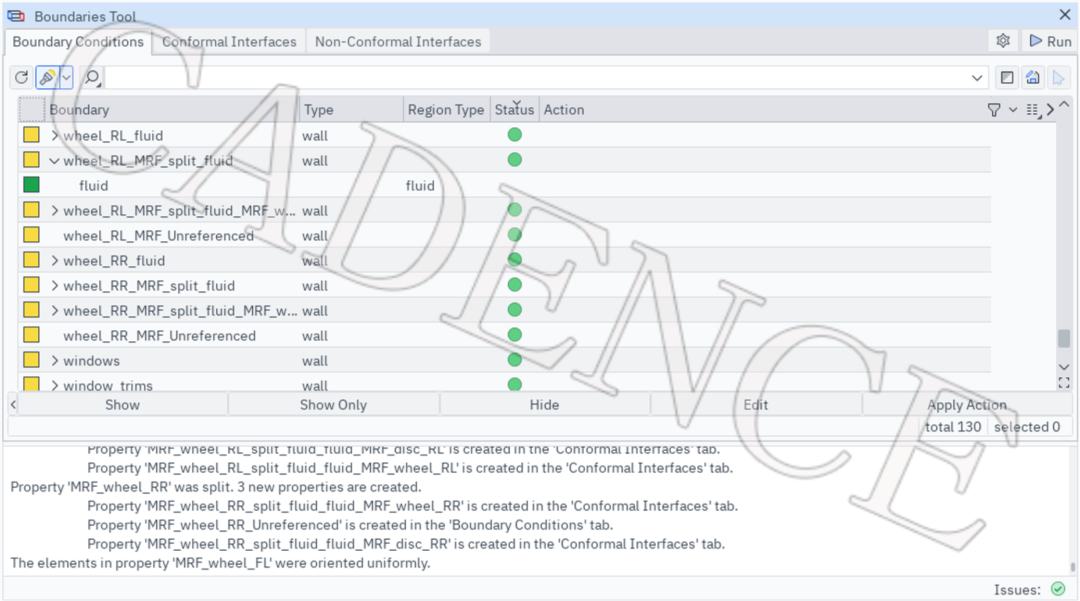Select the wheel_RL_MRF_Unreferenced boundary
Screen dimensions: 1080x601
pos(158,235)
